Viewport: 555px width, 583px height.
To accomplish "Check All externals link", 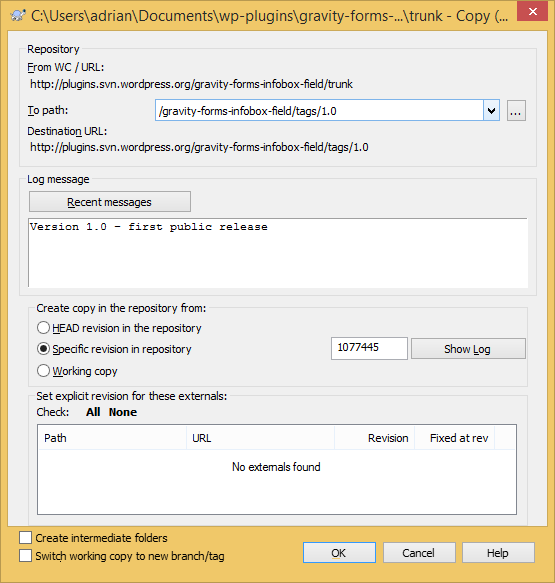I will pyautogui.click(x=93, y=412).
